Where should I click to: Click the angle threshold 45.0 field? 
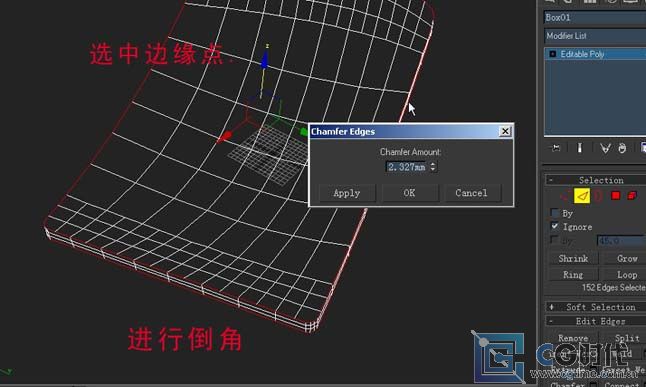(x=621, y=240)
